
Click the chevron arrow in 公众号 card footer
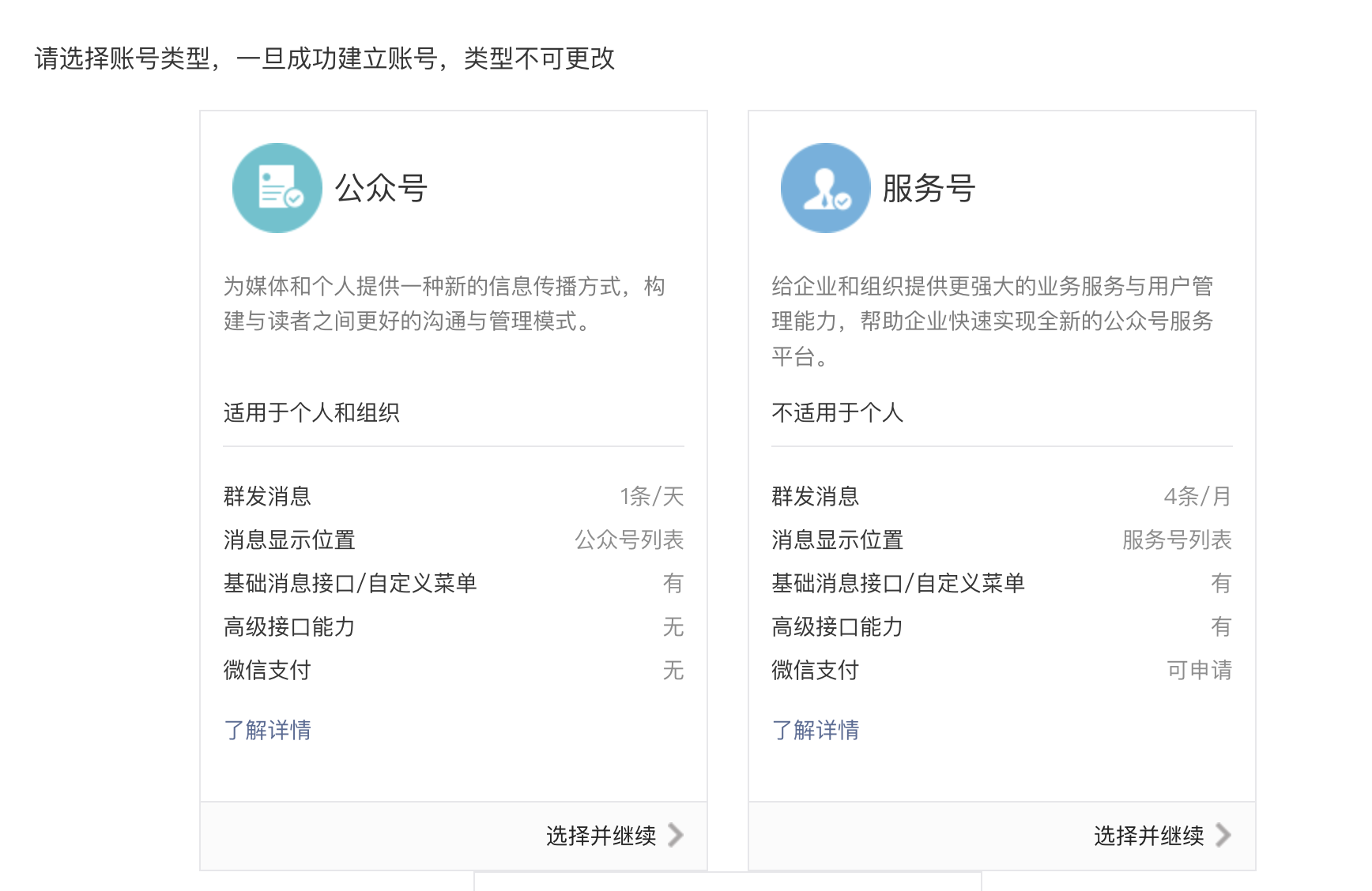tap(675, 835)
